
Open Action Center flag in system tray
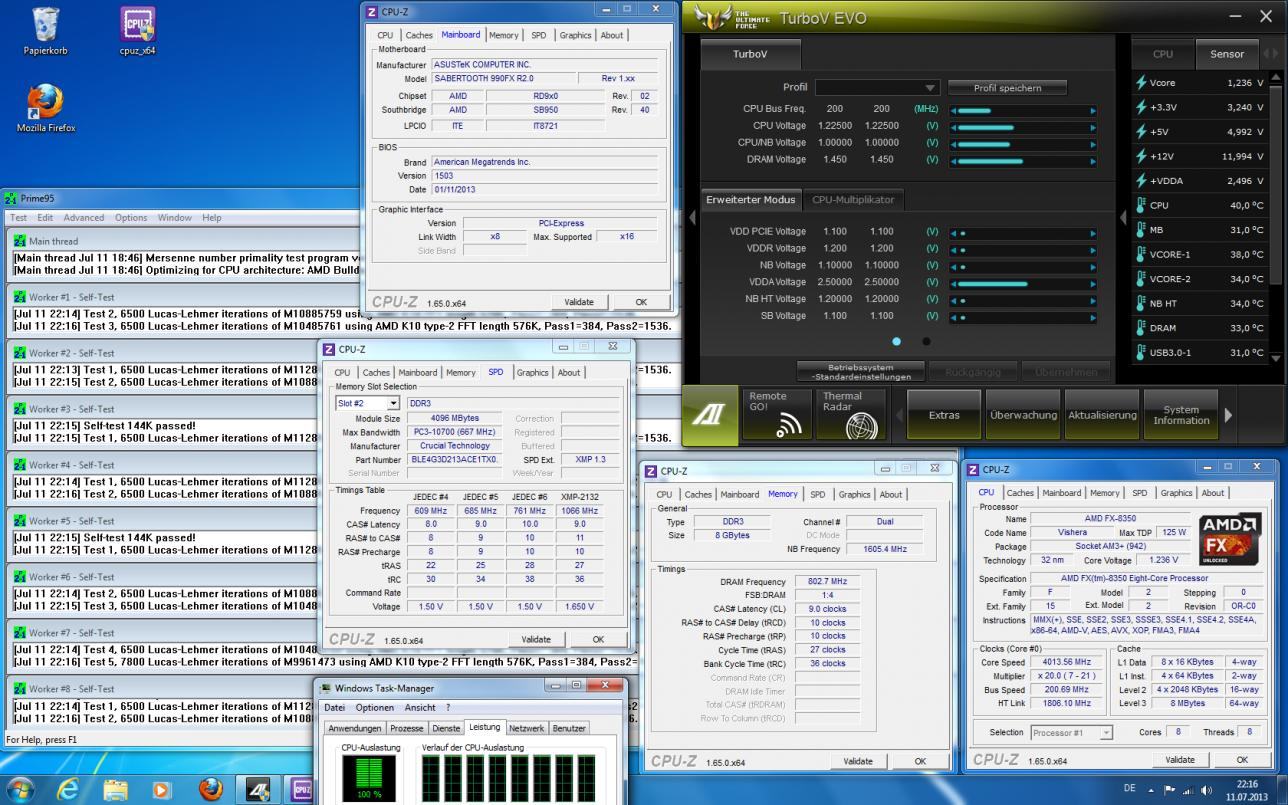click(1171, 789)
